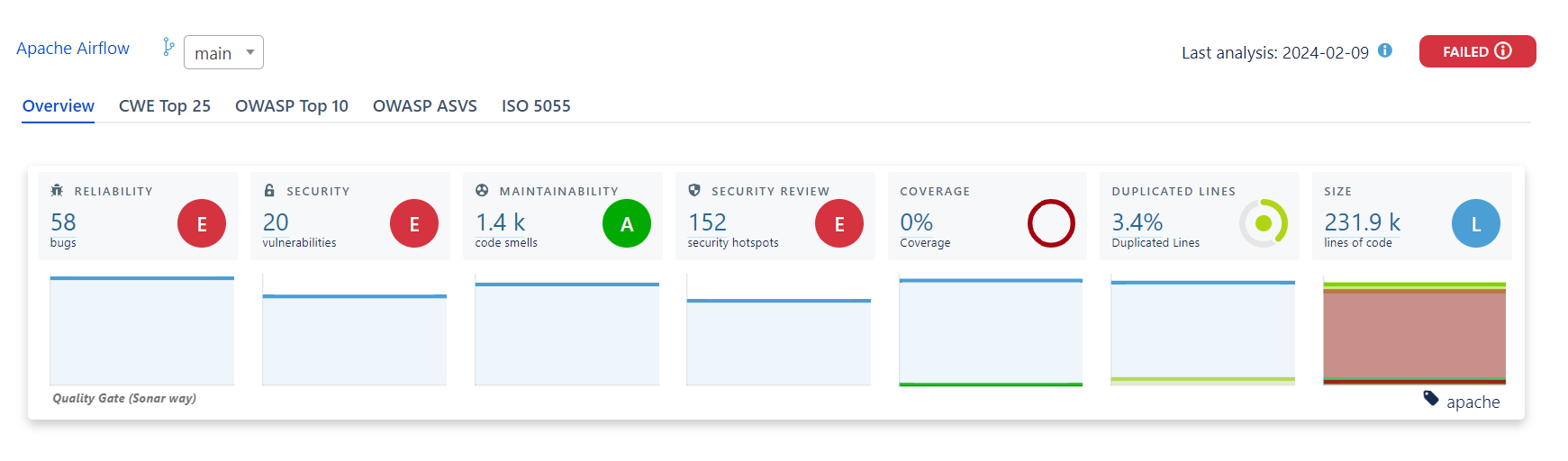Viewport: 1568px width, 461px height.
Task: Click the RELIABILITY card heading
Action: [113, 191]
